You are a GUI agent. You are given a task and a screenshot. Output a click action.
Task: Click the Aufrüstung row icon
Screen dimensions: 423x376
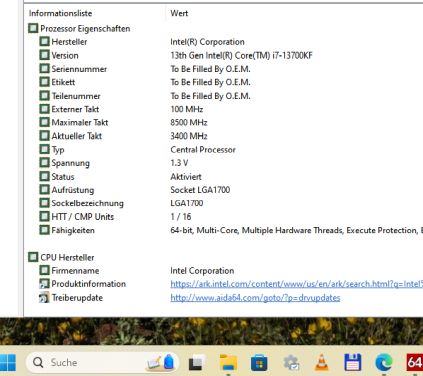44,190
